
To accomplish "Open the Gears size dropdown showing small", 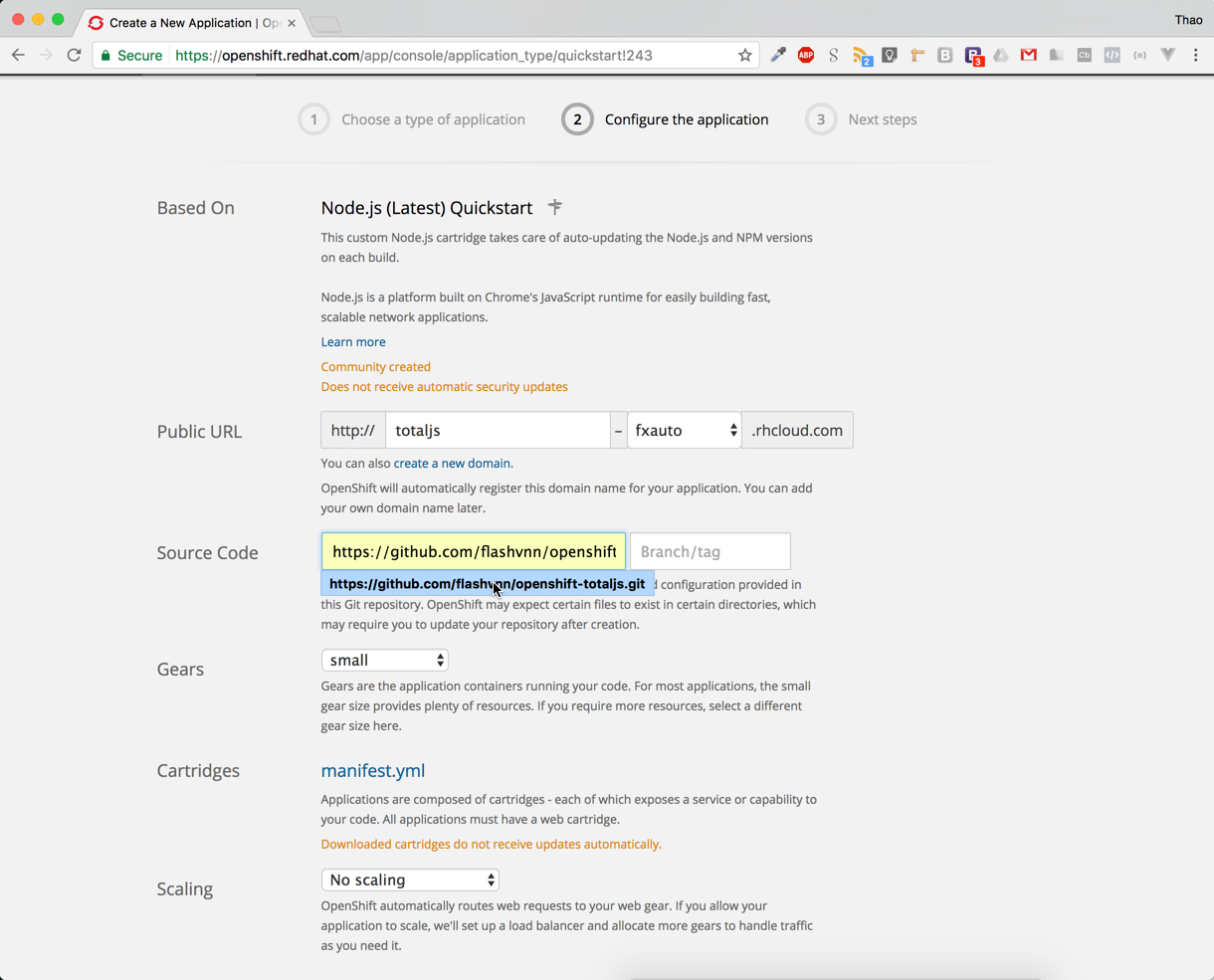I will point(385,660).
